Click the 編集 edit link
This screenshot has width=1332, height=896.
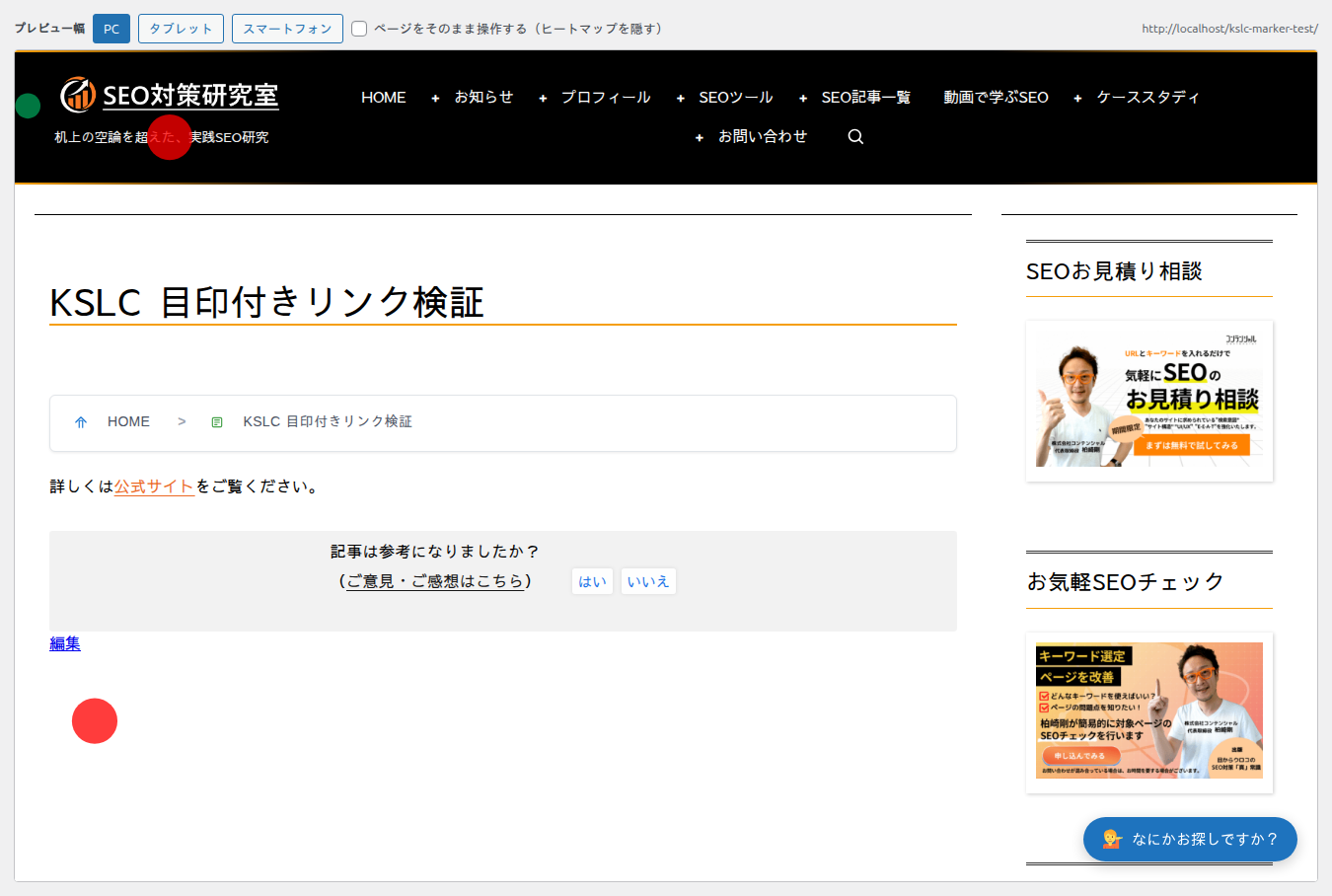point(65,643)
